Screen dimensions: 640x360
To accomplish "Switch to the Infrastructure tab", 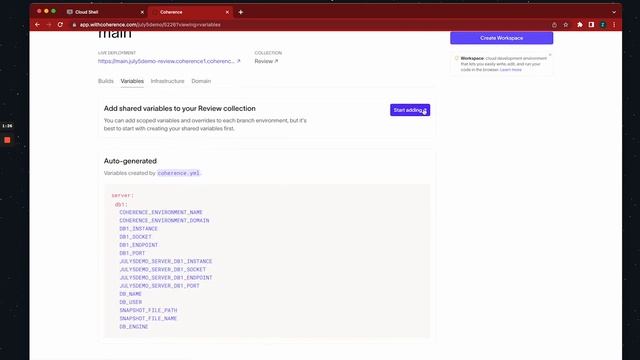I will click(x=167, y=81).
